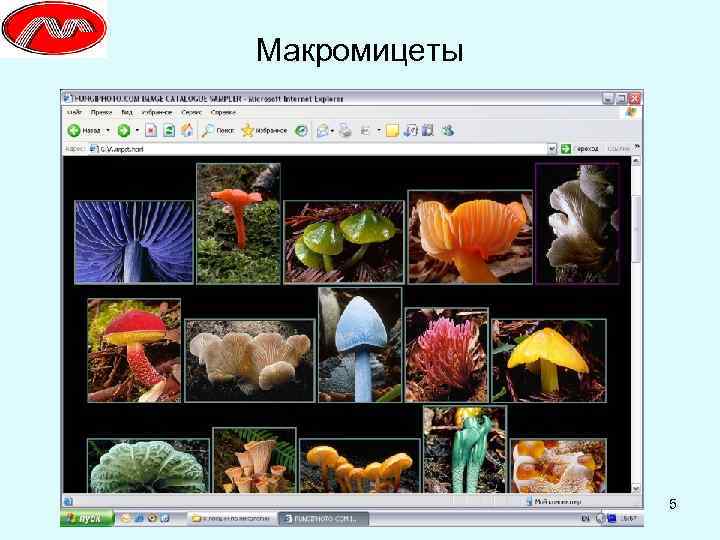Open the green wrinkled cap thumbnail

coord(148,466)
